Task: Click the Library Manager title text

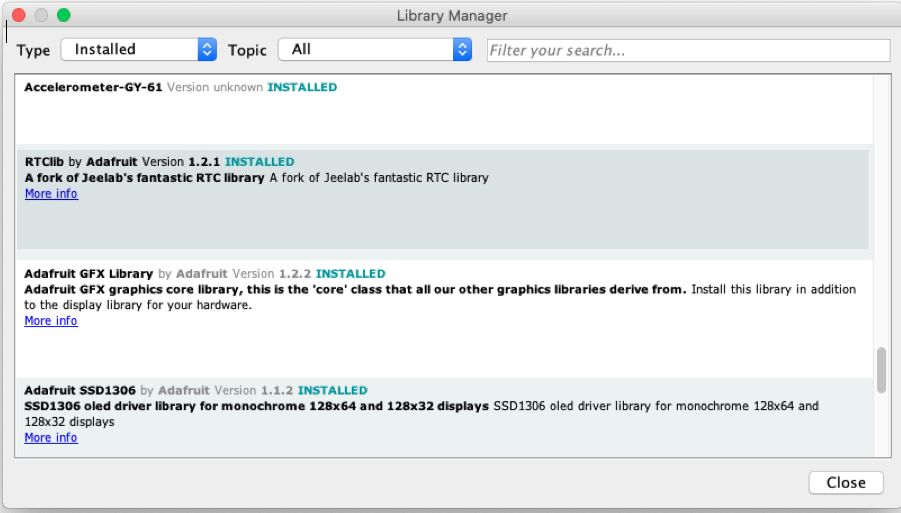Action: click(452, 16)
